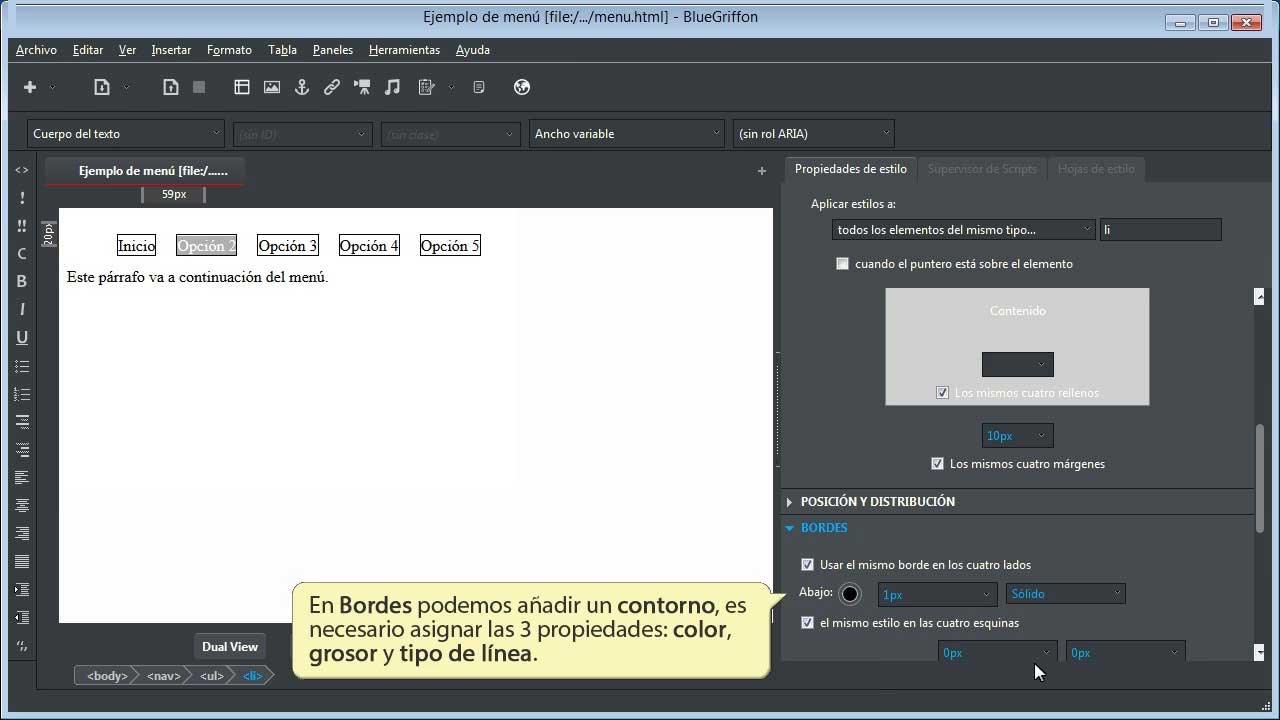
Task: Open the border color picker next to 'Abajo'
Action: coord(849,593)
